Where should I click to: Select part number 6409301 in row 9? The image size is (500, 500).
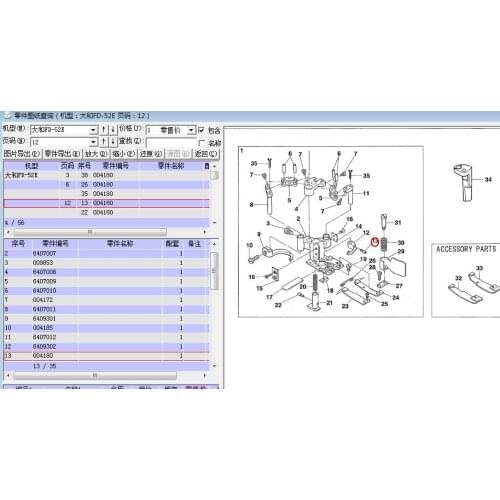(44, 319)
